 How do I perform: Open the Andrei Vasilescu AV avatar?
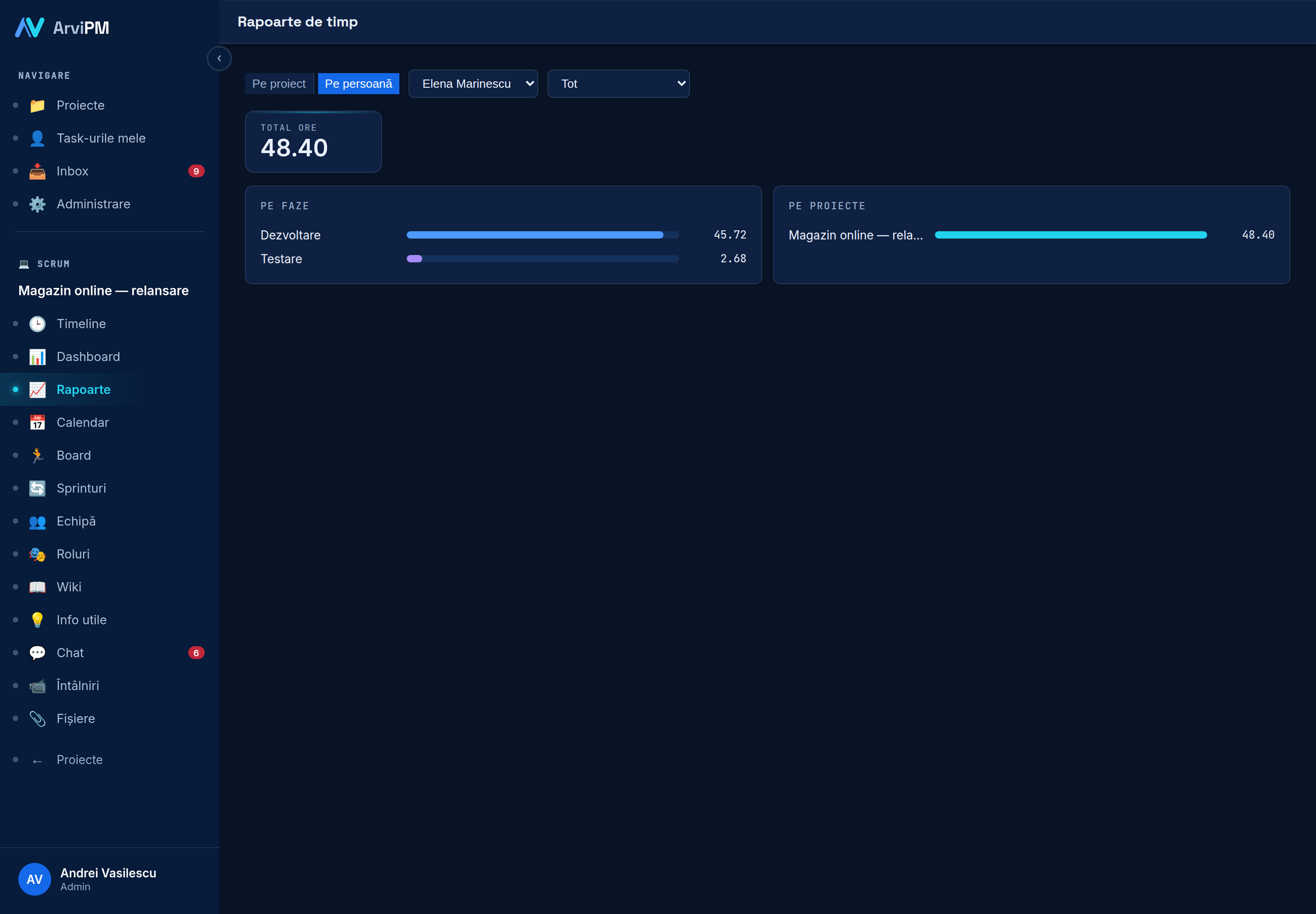pyautogui.click(x=35, y=879)
